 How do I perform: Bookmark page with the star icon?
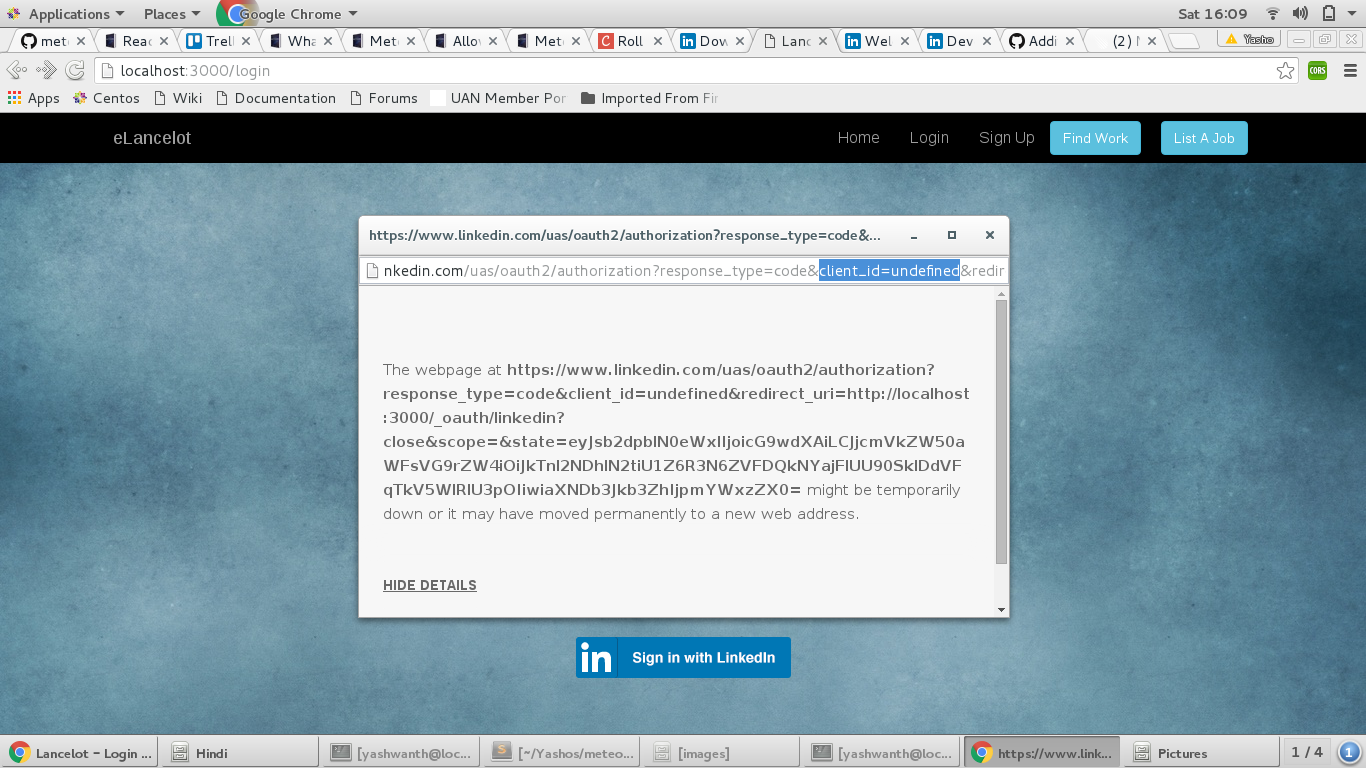1285,70
